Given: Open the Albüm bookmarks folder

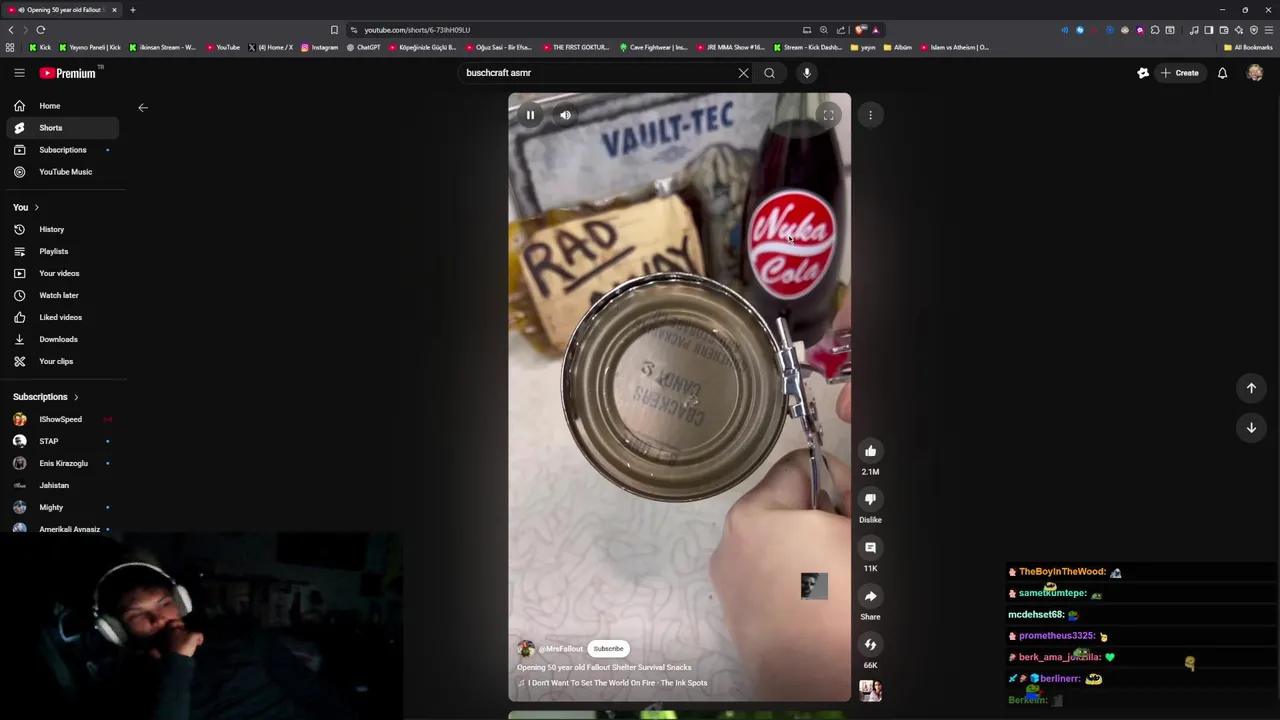Looking at the screenshot, I should [898, 47].
